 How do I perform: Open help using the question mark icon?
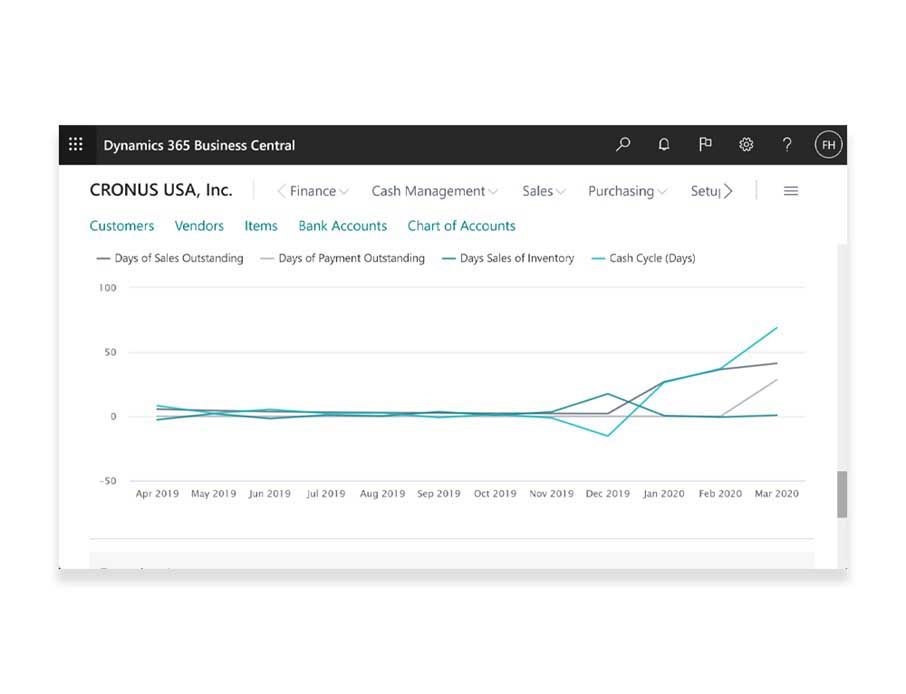coord(787,144)
